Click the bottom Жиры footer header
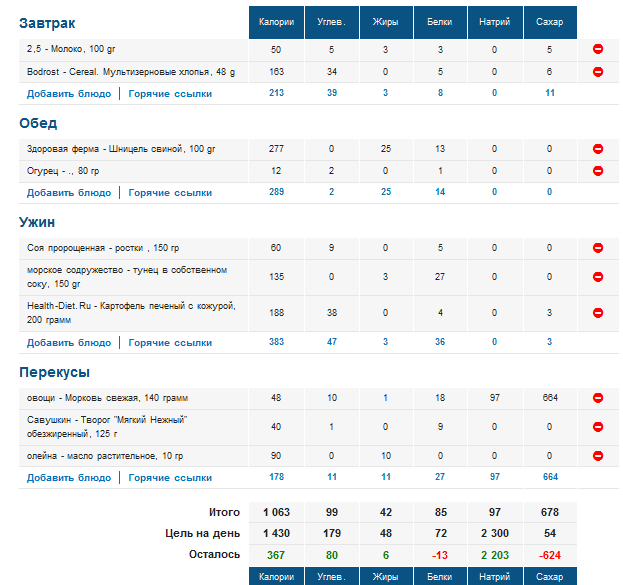623x585 pixels. (386, 576)
